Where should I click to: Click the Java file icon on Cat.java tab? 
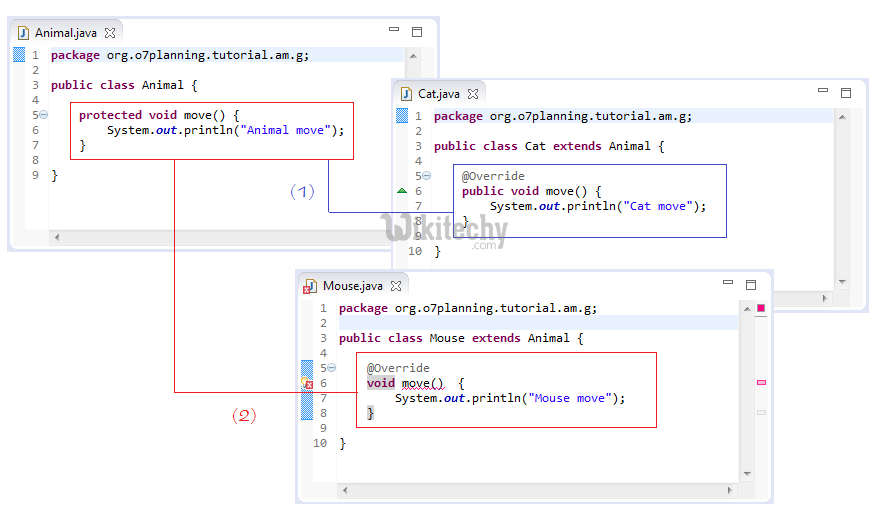pos(406,94)
